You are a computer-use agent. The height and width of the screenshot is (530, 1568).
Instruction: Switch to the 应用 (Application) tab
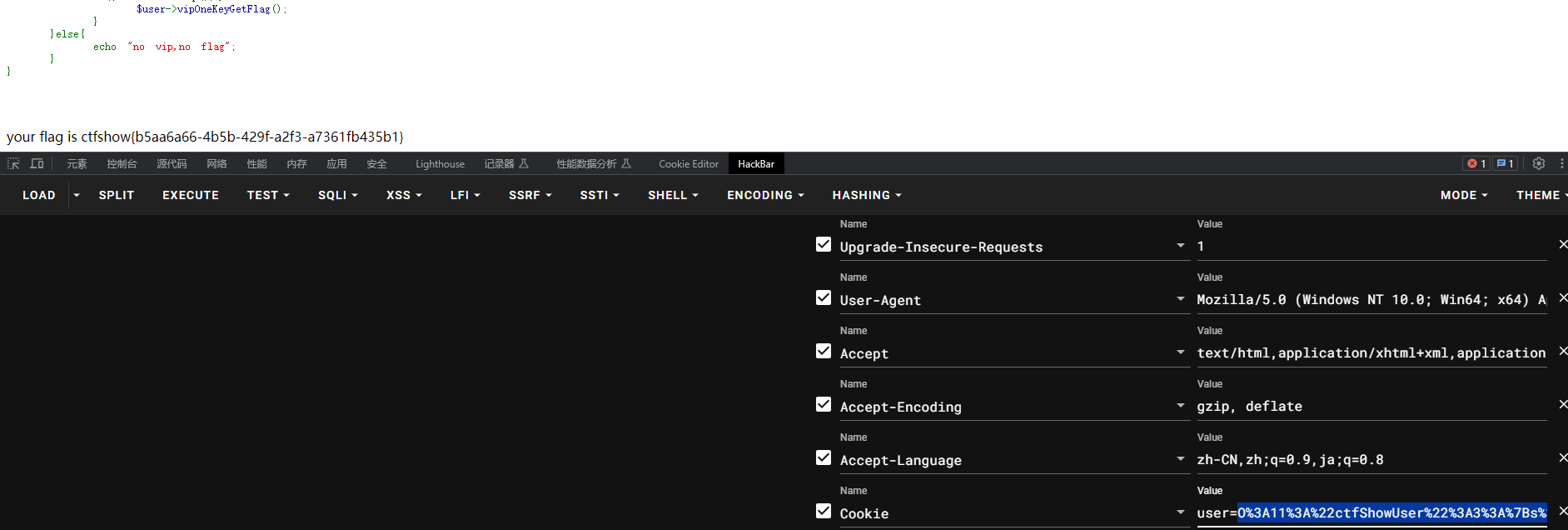pos(336,164)
